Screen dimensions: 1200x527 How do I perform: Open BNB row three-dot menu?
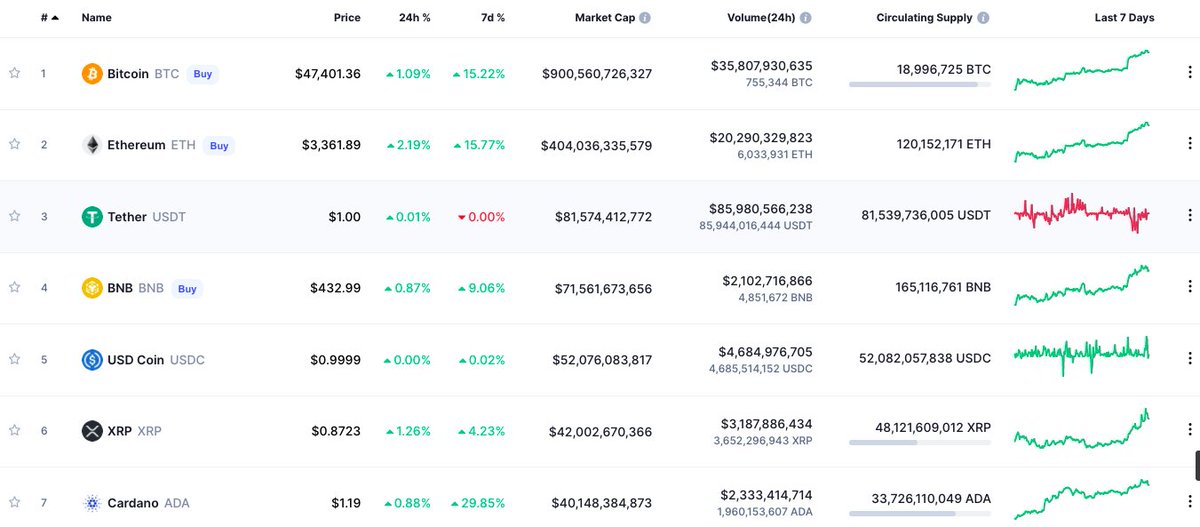pos(1189,287)
